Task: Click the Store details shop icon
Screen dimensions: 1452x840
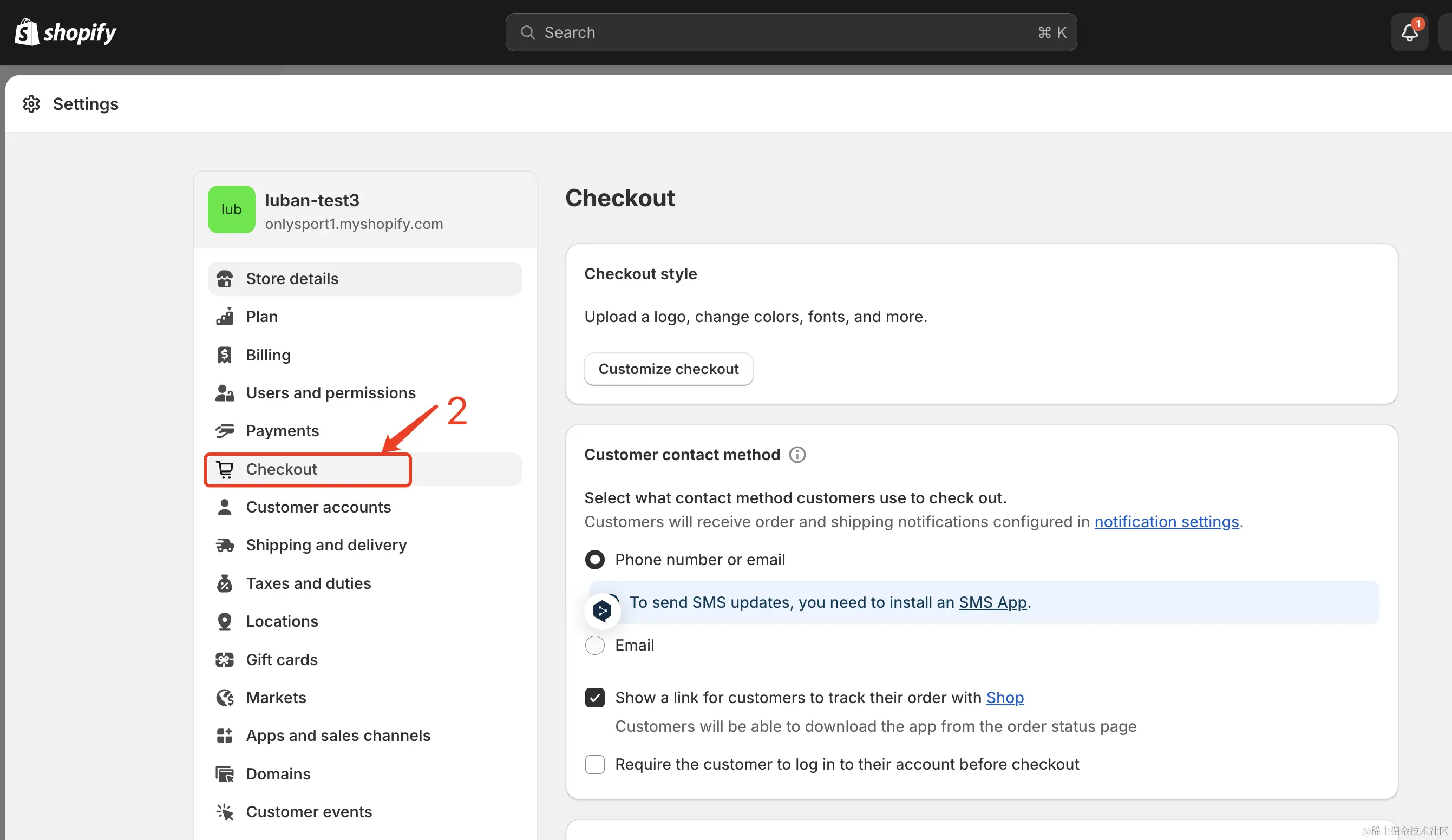Action: click(x=225, y=279)
